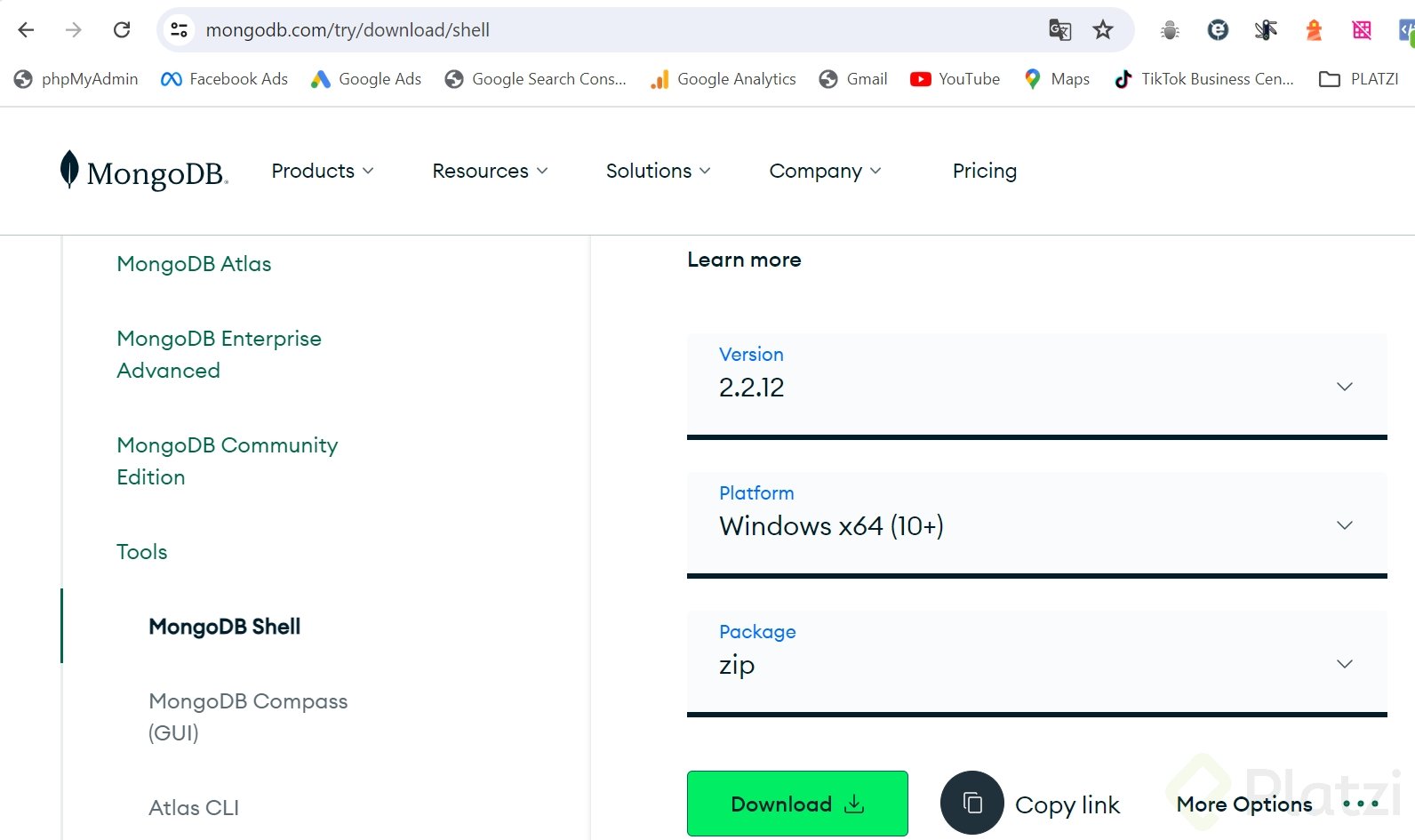Select Tools section in sidebar
Image resolution: width=1415 pixels, height=840 pixels.
click(x=141, y=552)
